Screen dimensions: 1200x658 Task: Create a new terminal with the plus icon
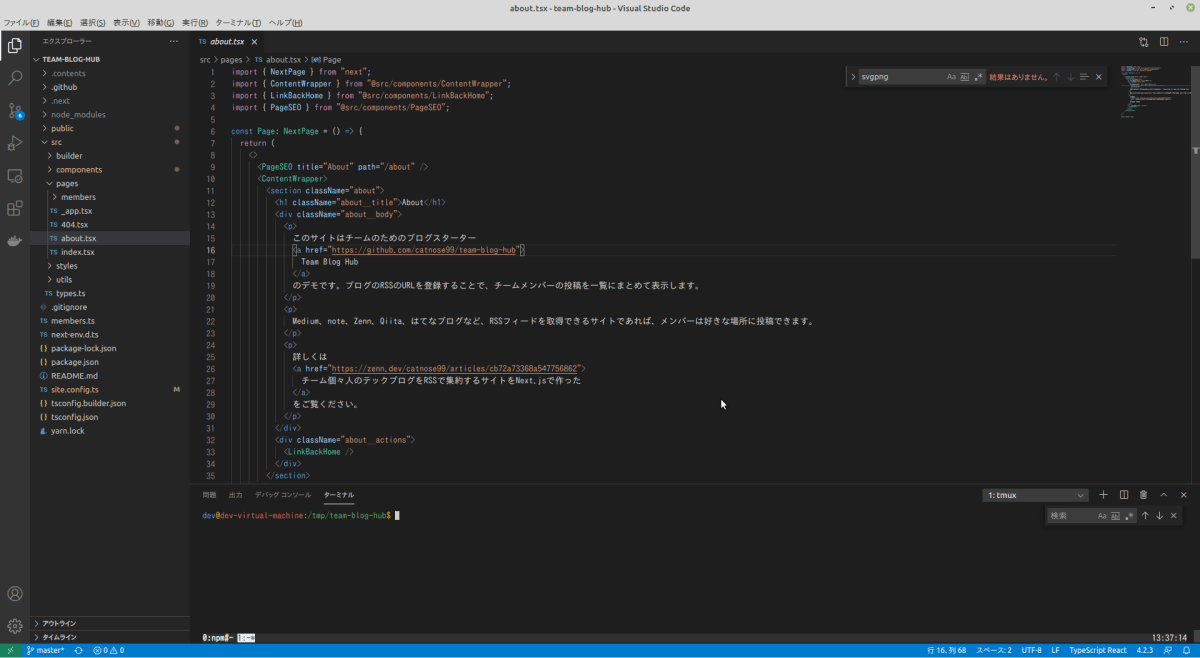point(1104,495)
